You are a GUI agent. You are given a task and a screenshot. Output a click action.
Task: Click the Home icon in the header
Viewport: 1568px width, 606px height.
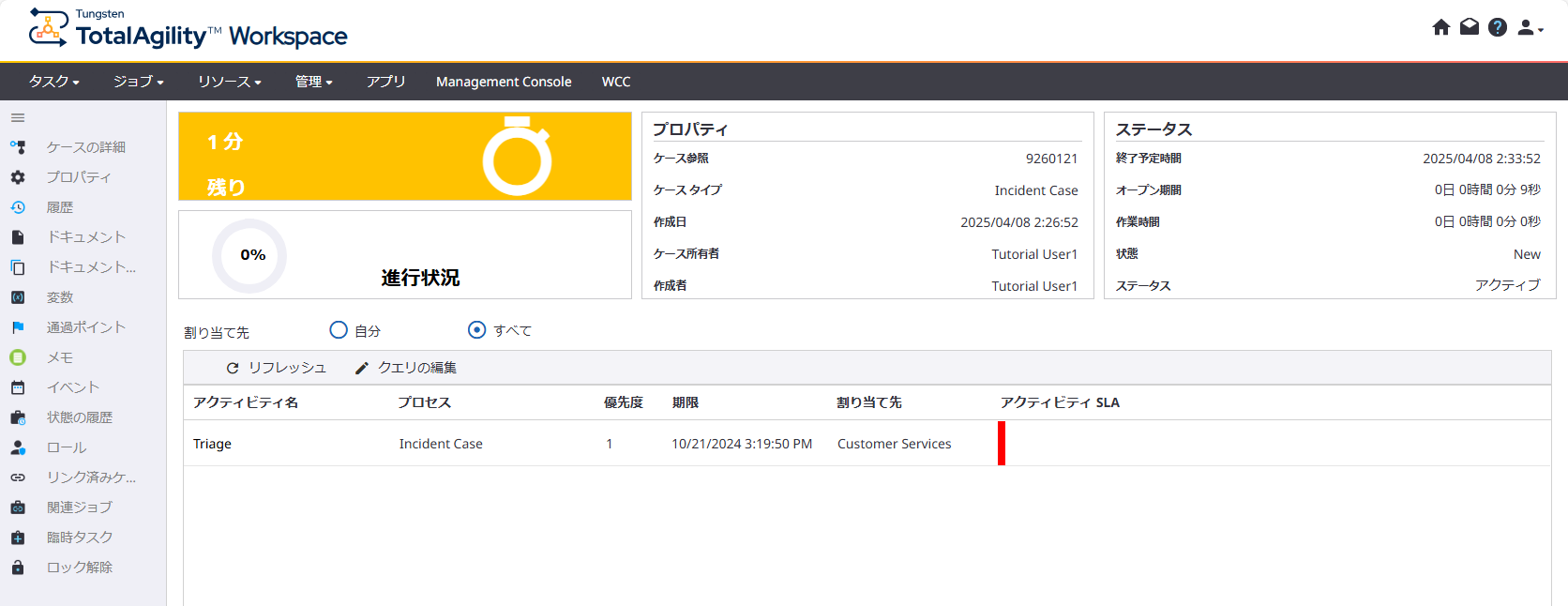click(x=1440, y=27)
